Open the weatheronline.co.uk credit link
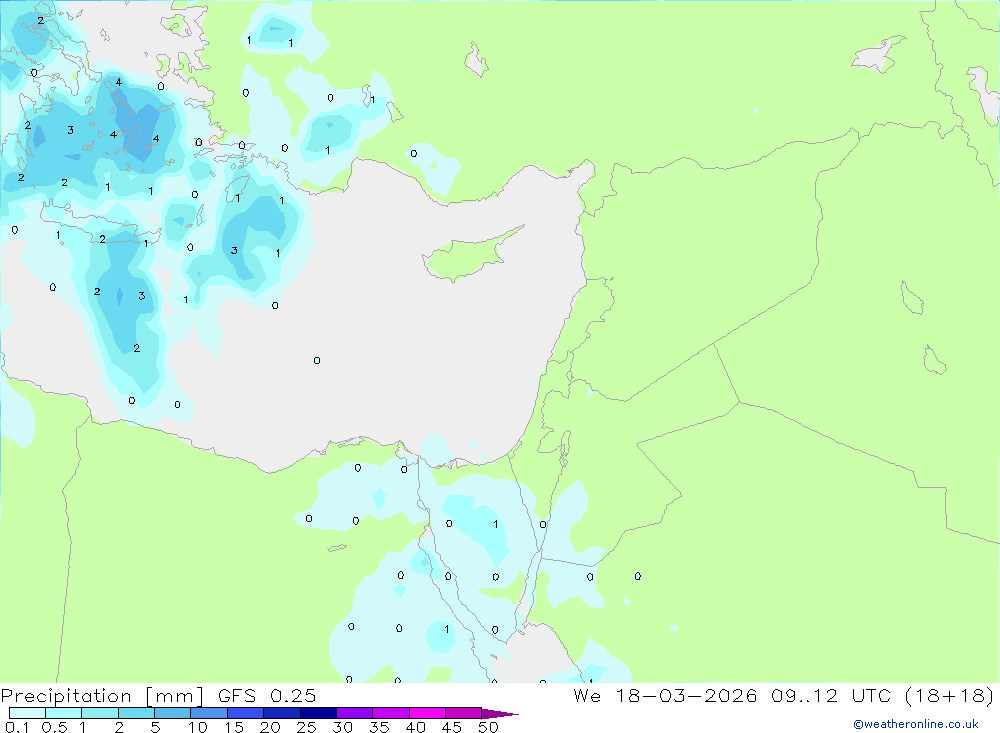The image size is (1000, 733). pyautogui.click(x=916, y=724)
